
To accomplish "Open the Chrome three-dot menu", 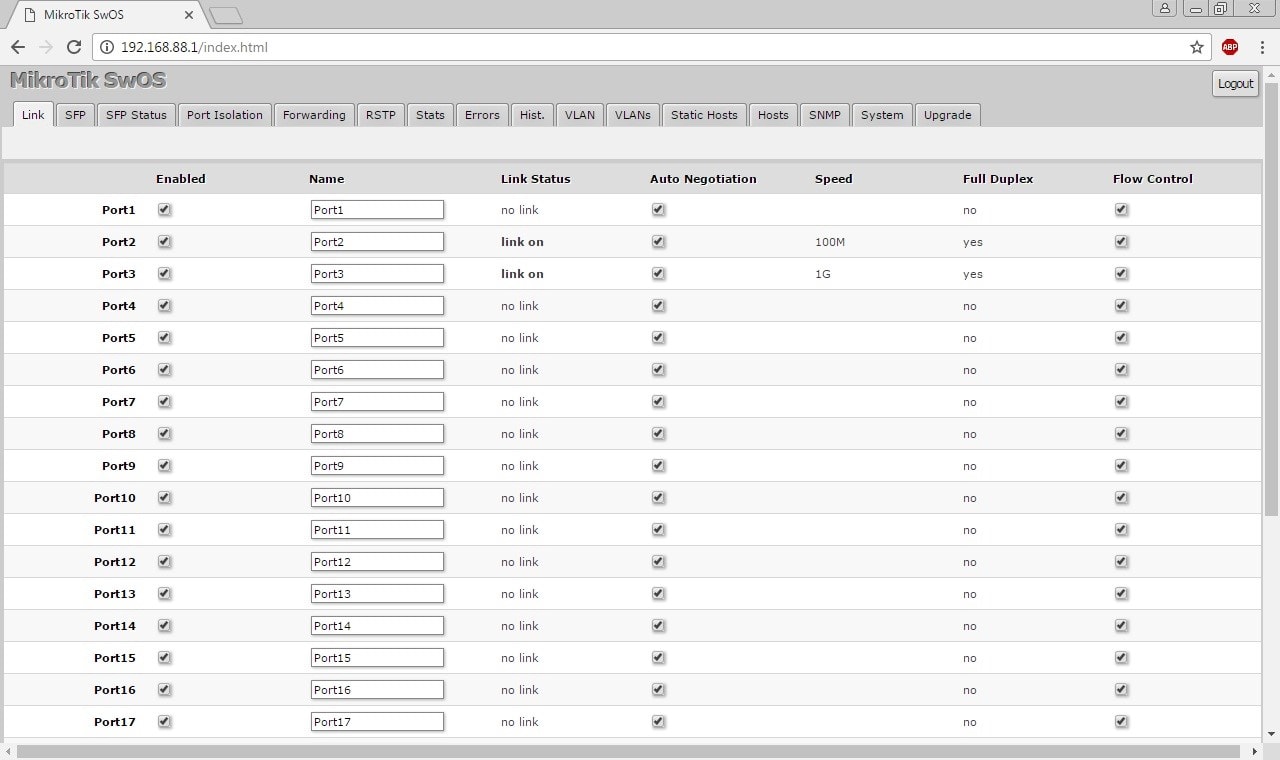I will [x=1260, y=47].
